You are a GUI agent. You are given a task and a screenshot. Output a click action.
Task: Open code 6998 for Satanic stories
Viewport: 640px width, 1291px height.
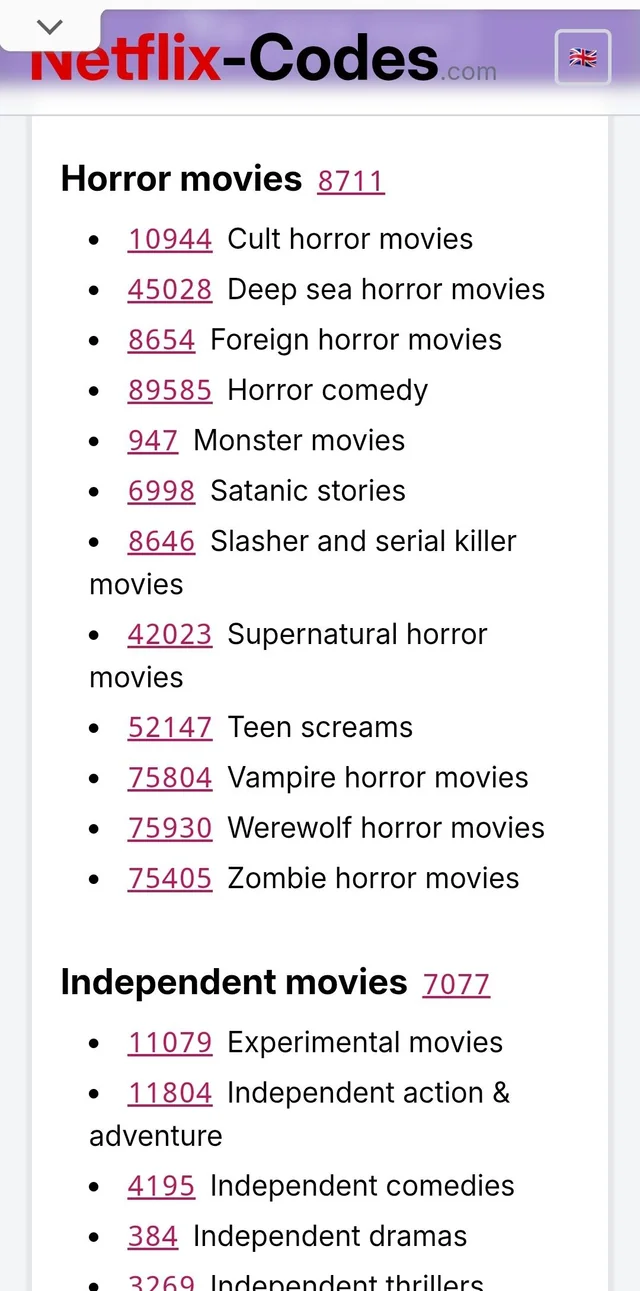coord(161,491)
